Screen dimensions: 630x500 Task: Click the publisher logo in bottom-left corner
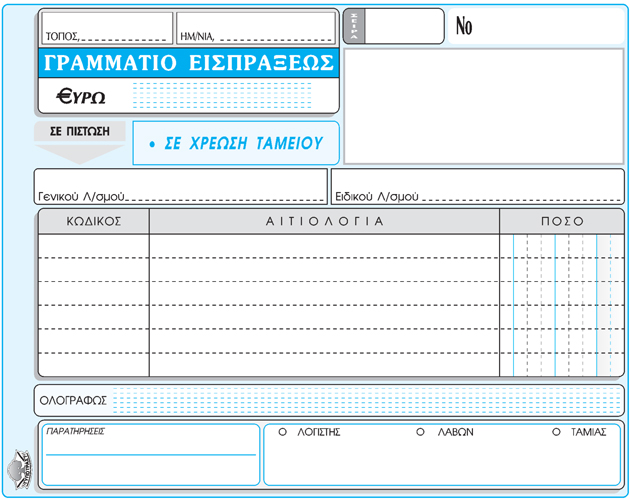20,466
